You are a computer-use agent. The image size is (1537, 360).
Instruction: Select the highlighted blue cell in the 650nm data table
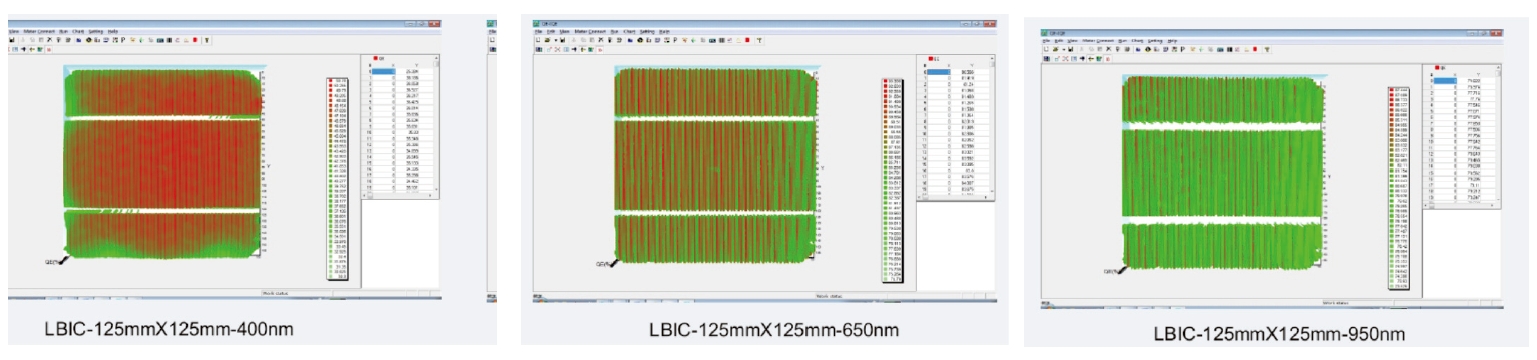tap(939, 72)
